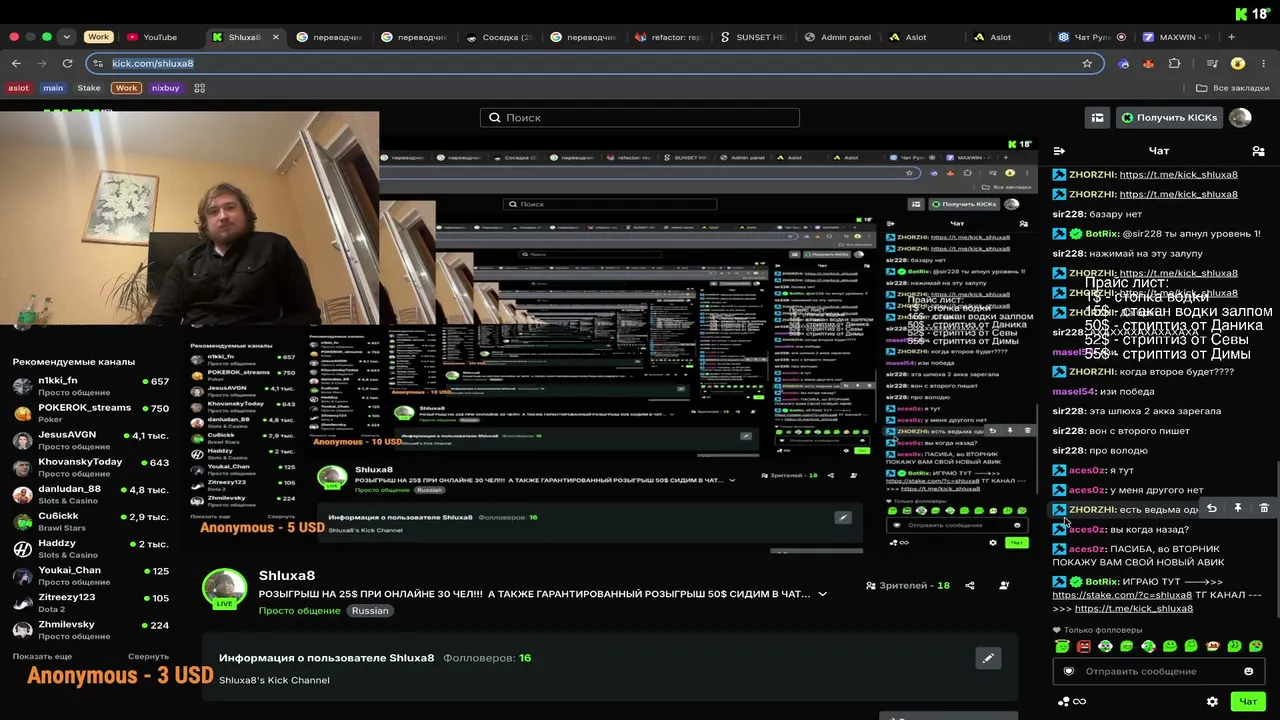
Task: Bookmark this page with the star icon
Action: click(x=1087, y=63)
